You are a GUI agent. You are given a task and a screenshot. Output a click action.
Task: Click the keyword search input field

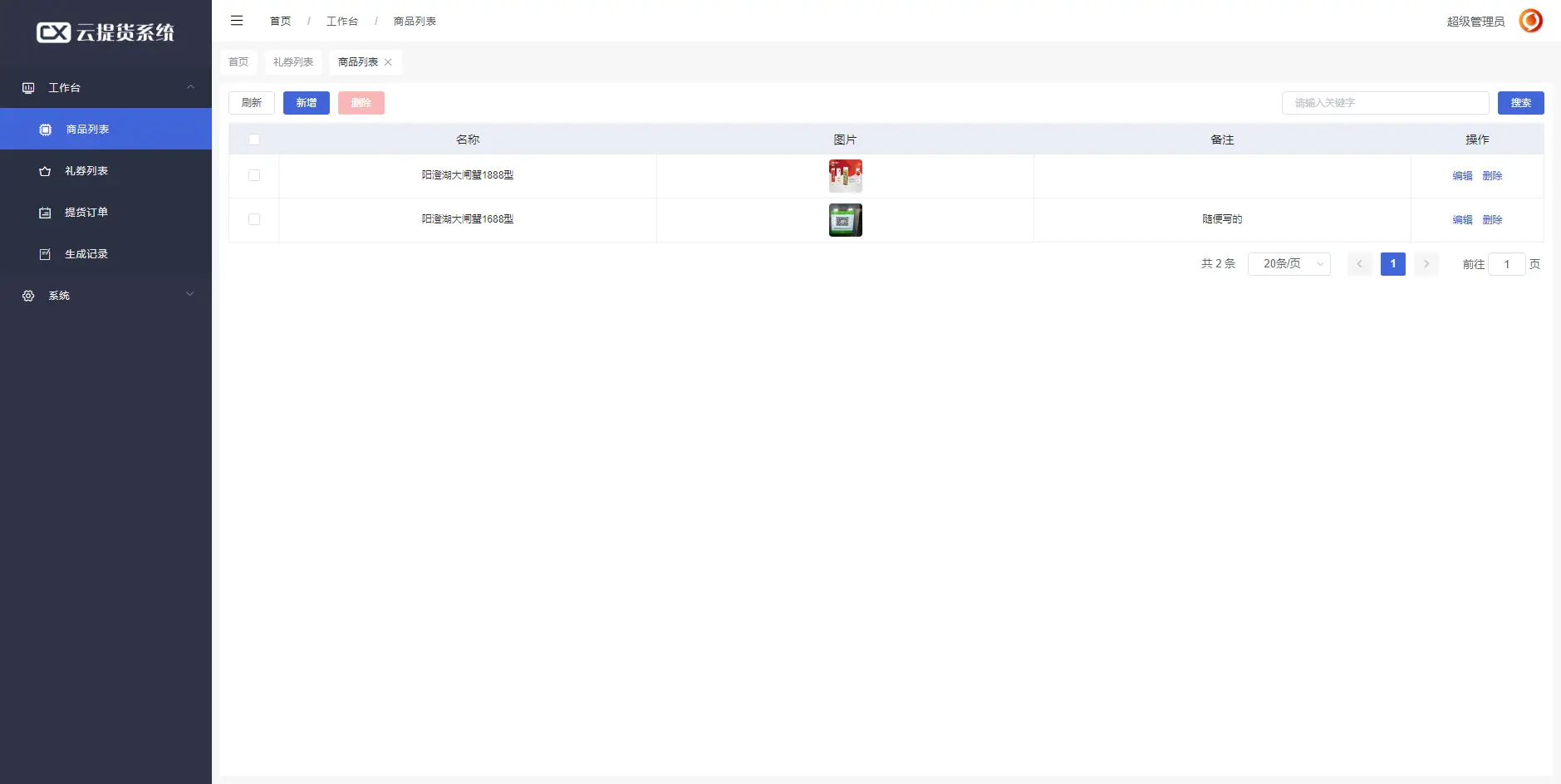(x=1386, y=103)
